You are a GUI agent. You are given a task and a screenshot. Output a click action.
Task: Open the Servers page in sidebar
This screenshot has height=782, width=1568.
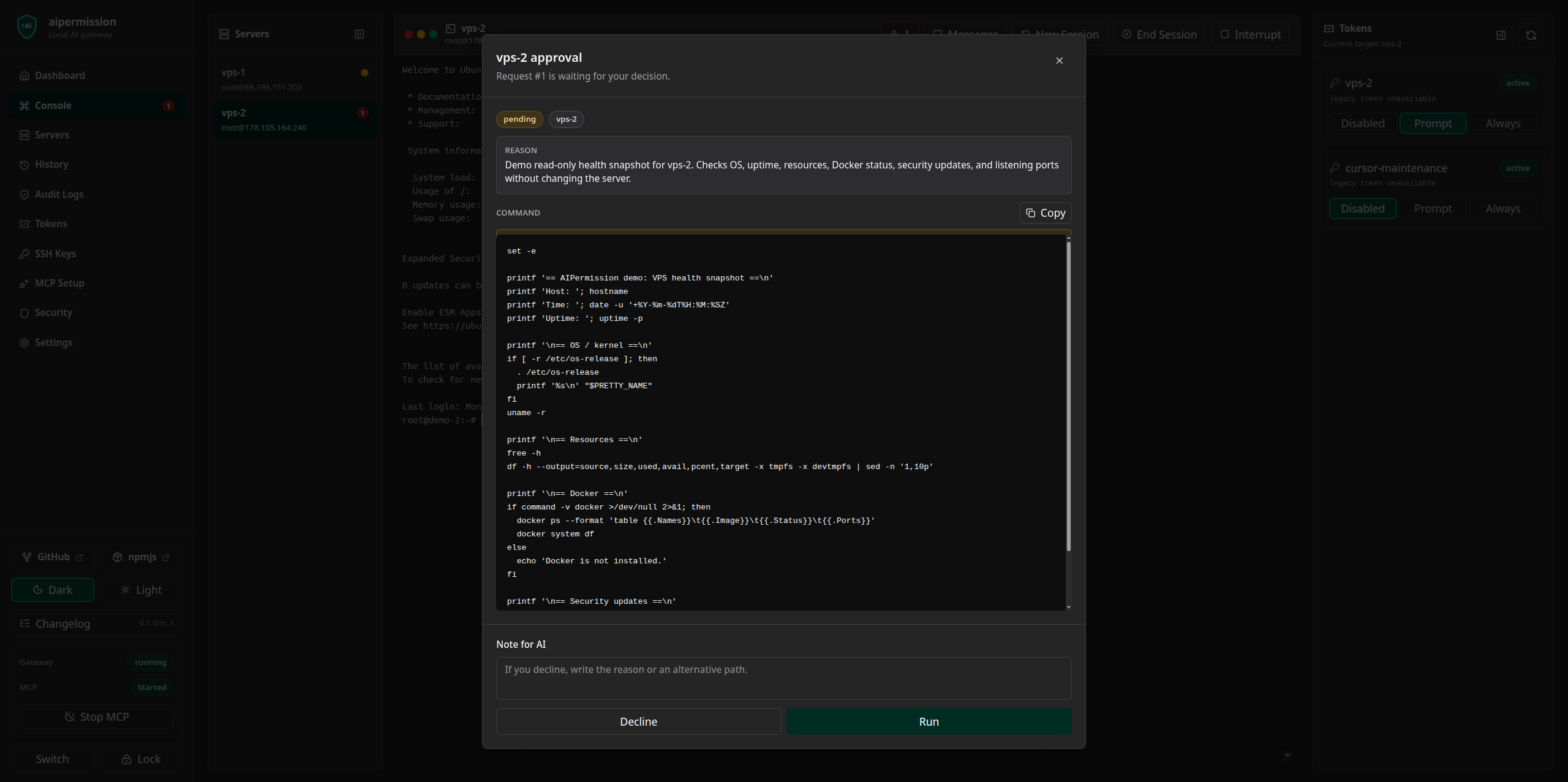[x=97, y=135]
